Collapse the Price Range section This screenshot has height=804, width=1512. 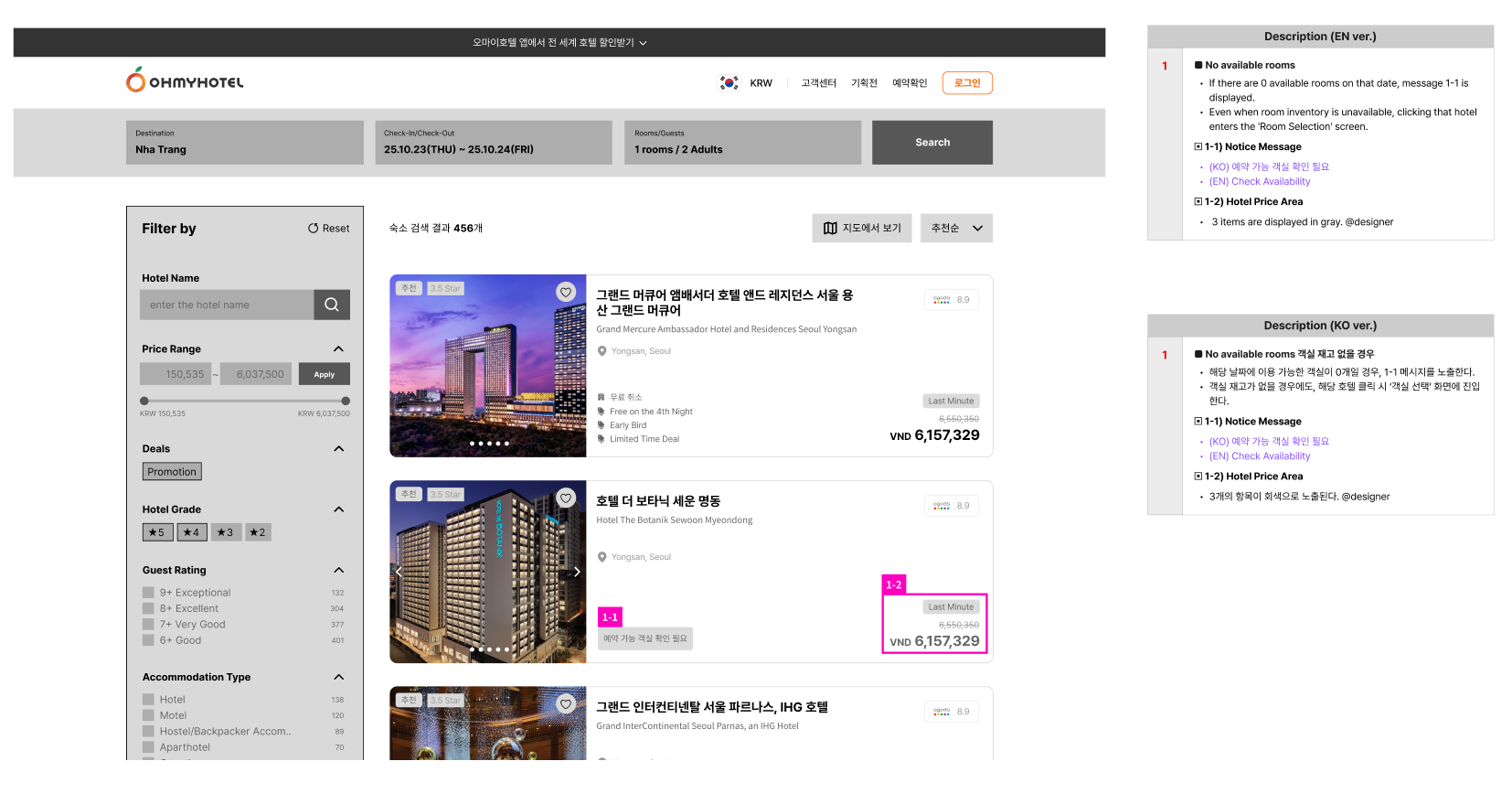click(x=338, y=349)
